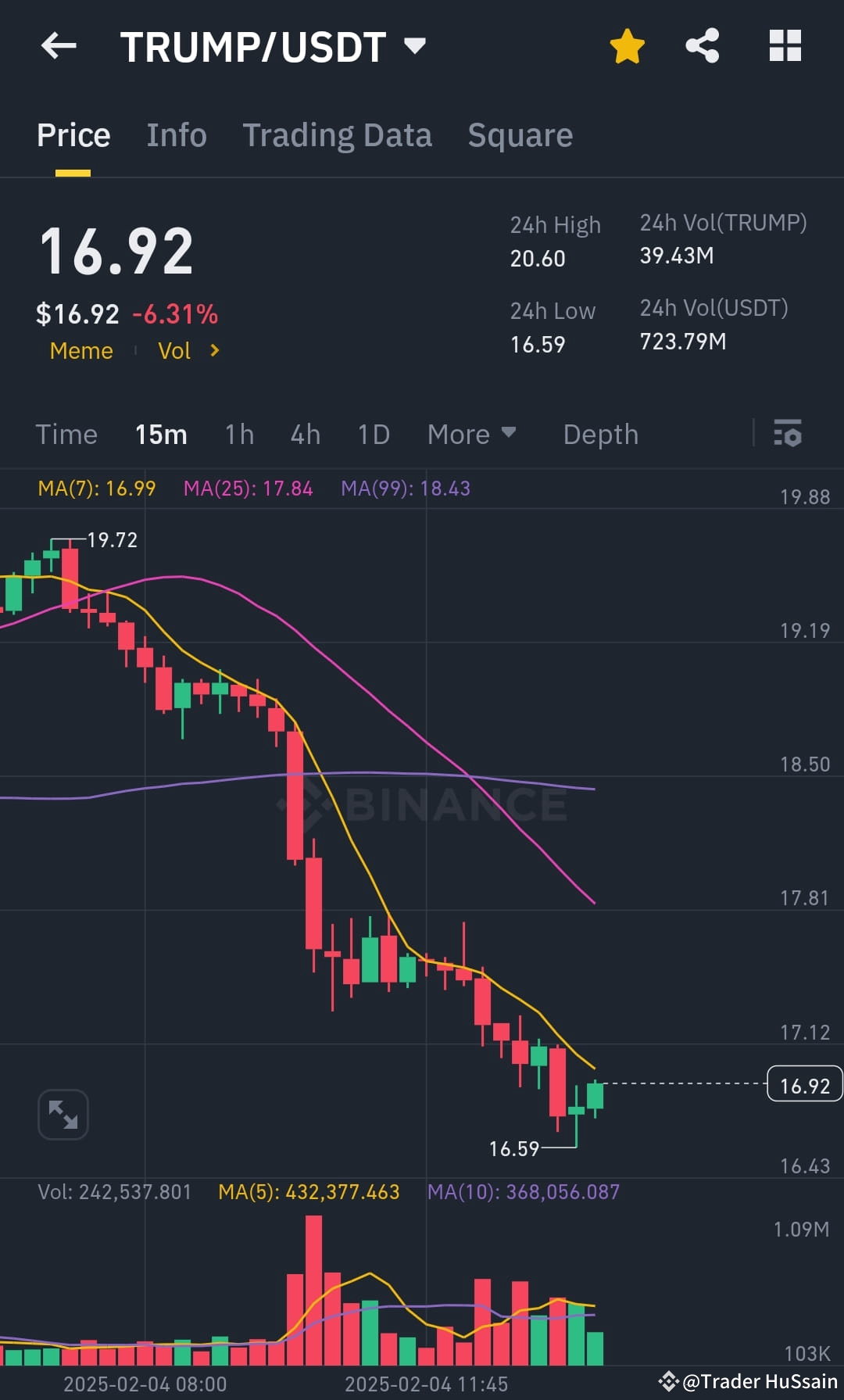Click the back arrow to exit chart

[x=59, y=45]
